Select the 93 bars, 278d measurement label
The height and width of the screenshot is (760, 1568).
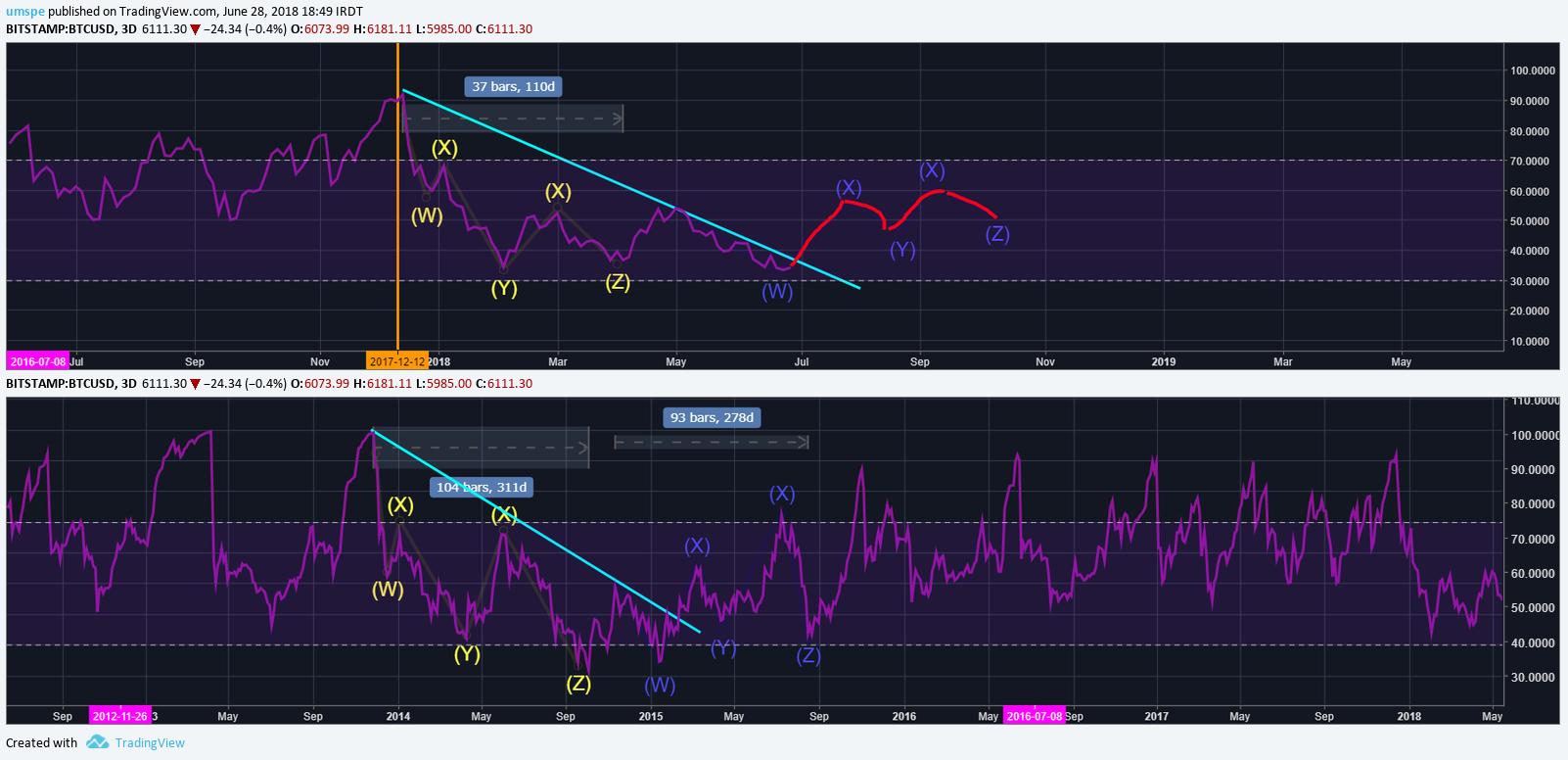(x=712, y=417)
